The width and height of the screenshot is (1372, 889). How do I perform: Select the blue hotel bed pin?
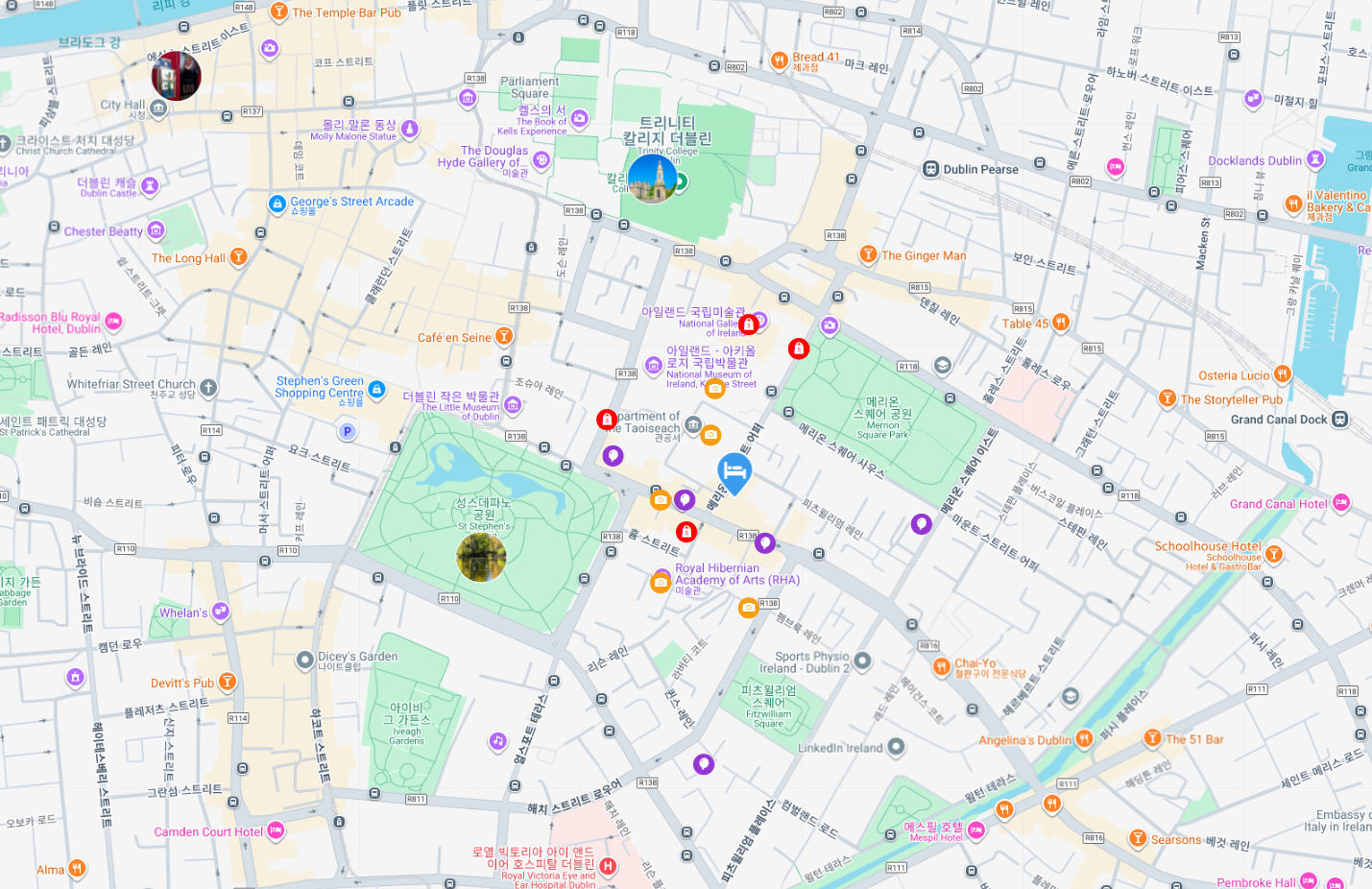[734, 473]
